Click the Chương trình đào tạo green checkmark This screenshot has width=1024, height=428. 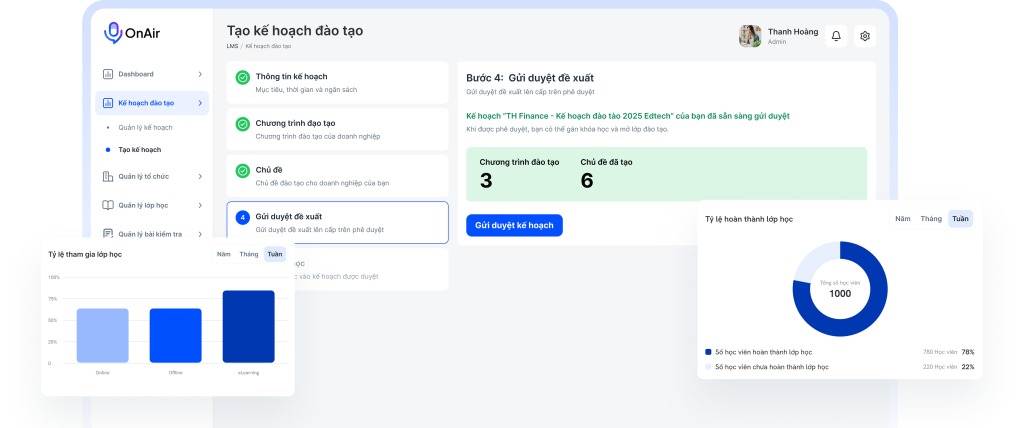tap(242, 124)
